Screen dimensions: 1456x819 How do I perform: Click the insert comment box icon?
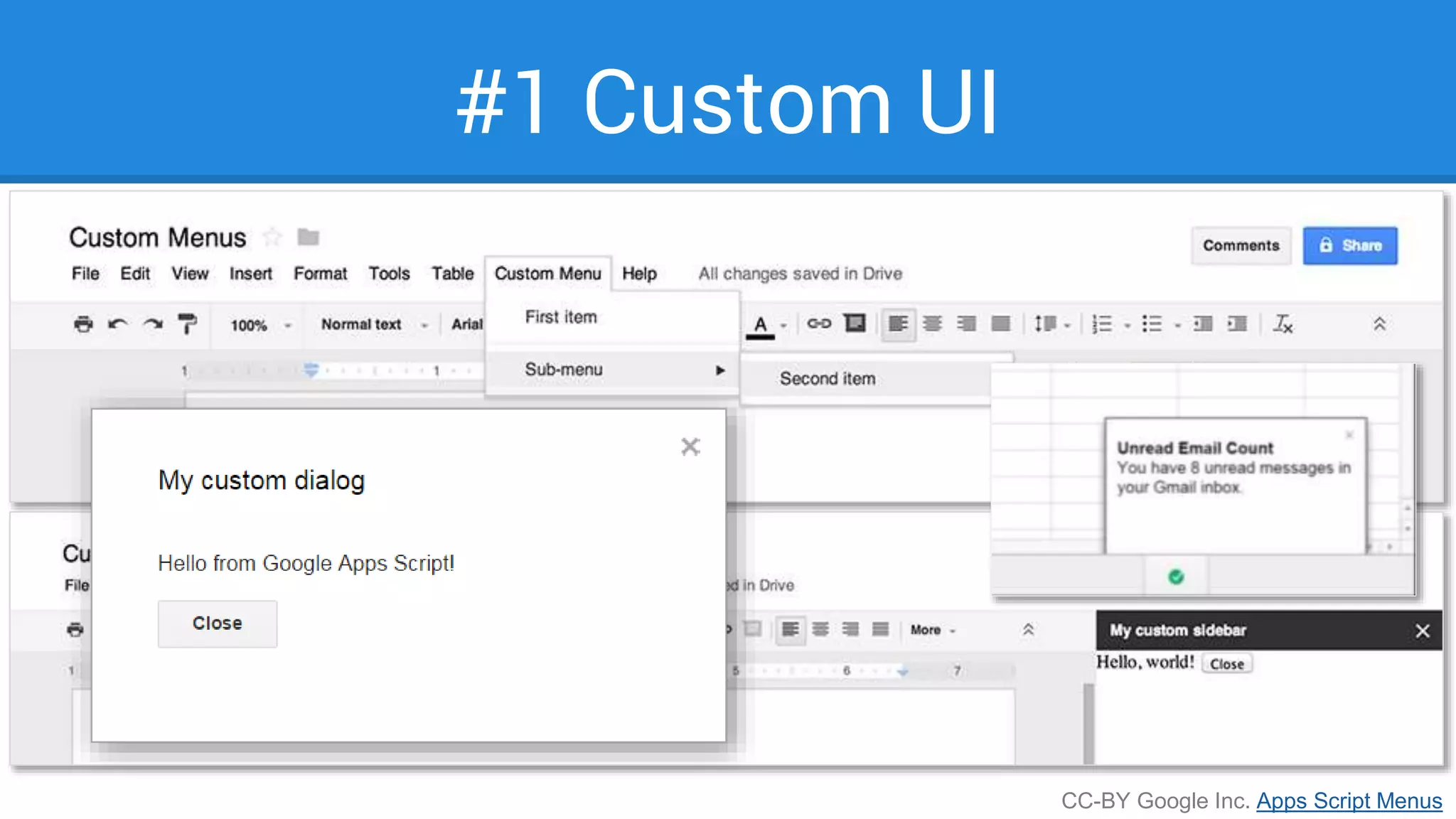[855, 323]
